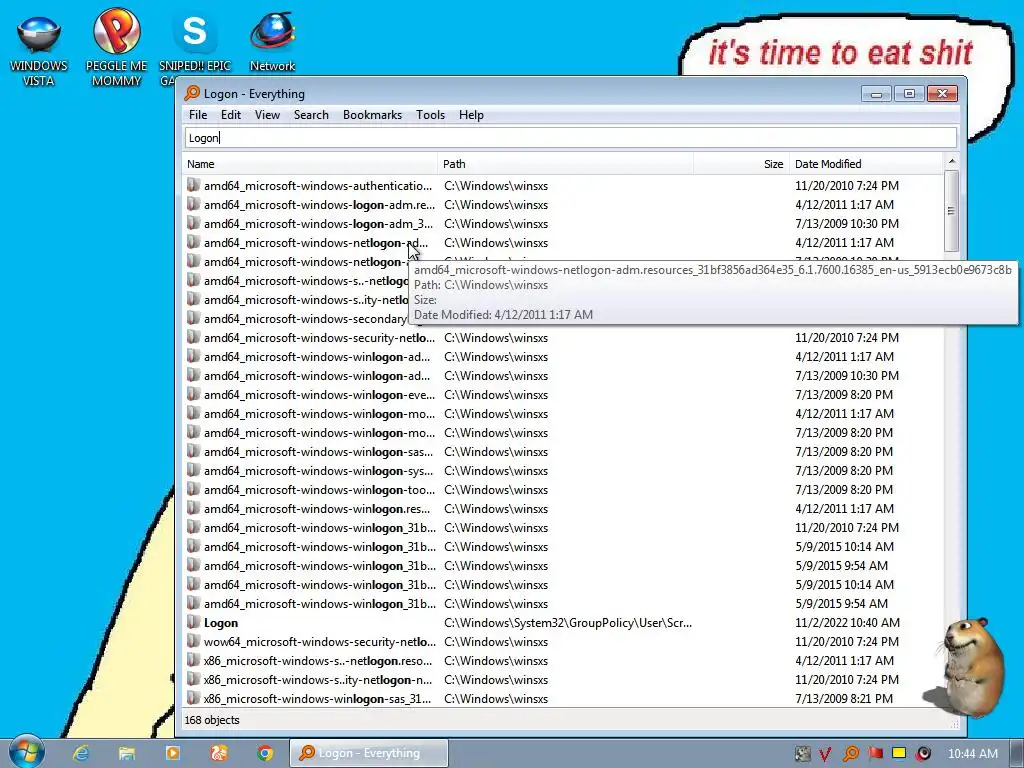Open the Search menu

point(311,115)
